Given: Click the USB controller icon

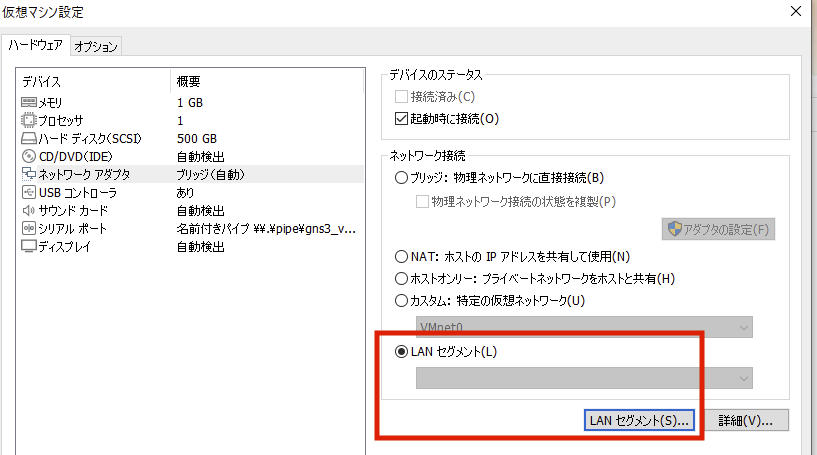Looking at the screenshot, I should [x=29, y=192].
